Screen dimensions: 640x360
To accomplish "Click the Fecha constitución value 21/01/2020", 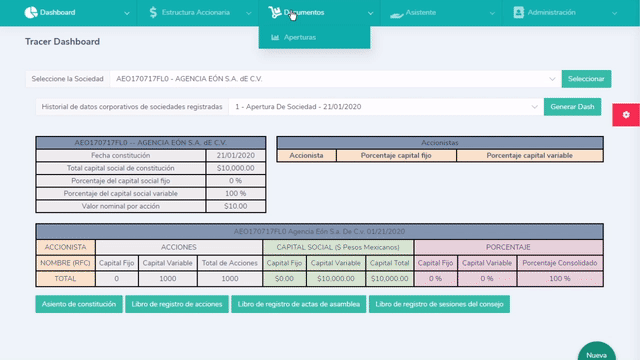I will click(x=236, y=156).
